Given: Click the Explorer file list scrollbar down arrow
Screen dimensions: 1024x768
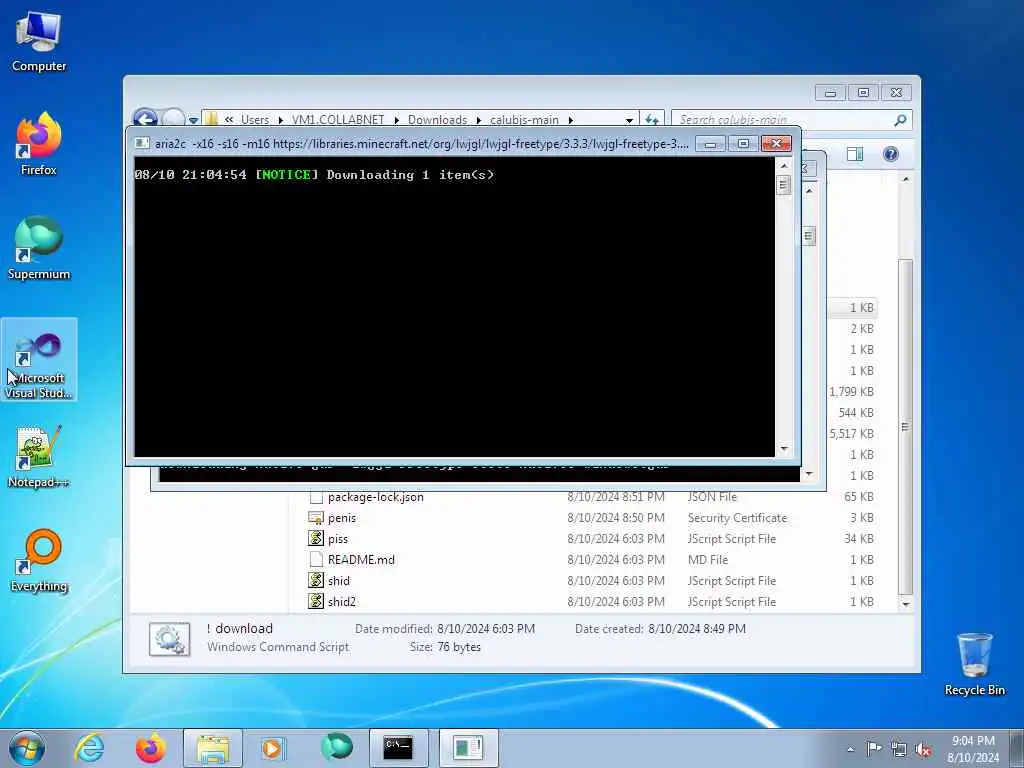Looking at the screenshot, I should tap(905, 604).
